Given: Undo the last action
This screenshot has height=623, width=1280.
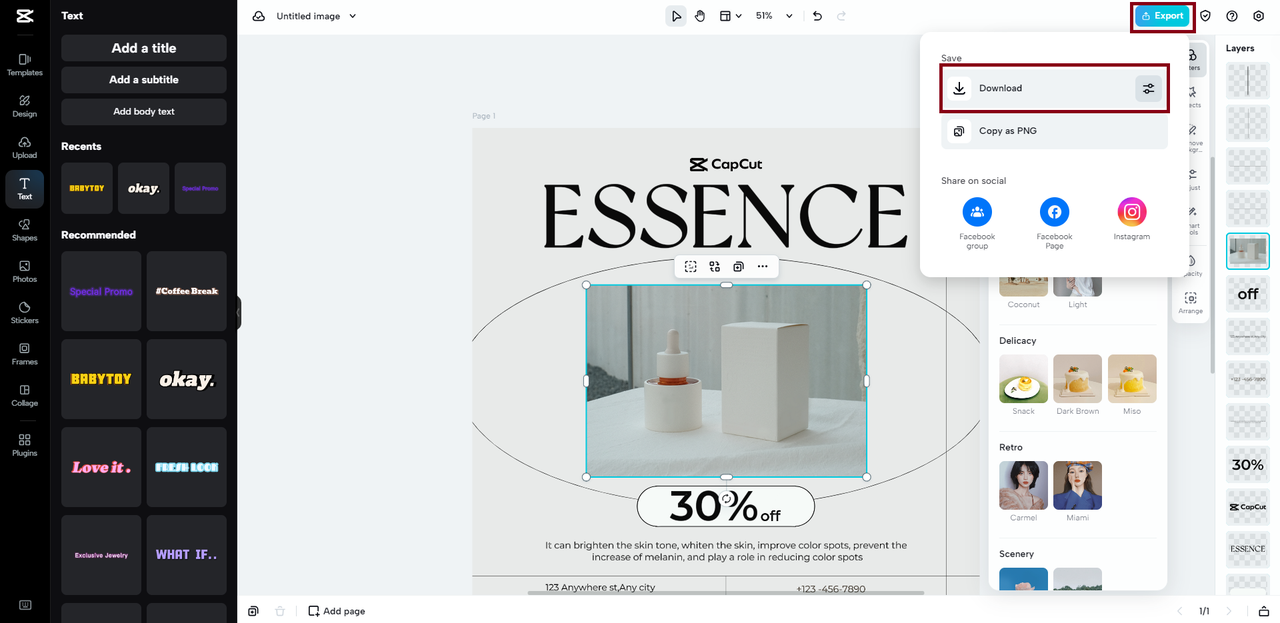Looking at the screenshot, I should click(817, 16).
